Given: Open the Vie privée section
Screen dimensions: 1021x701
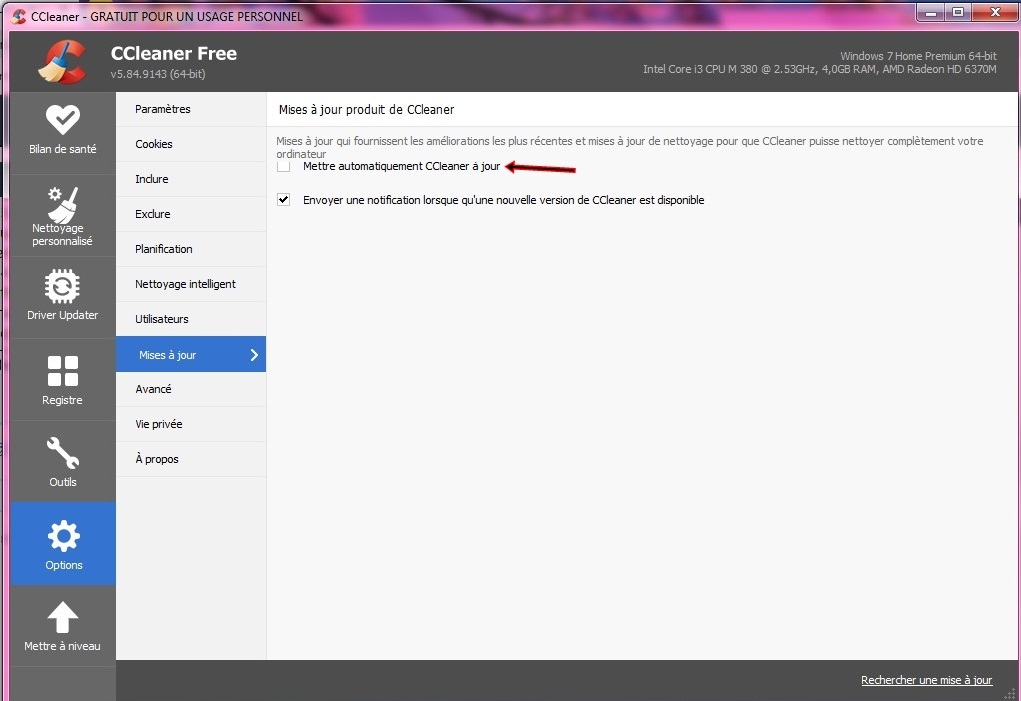Looking at the screenshot, I should (191, 424).
